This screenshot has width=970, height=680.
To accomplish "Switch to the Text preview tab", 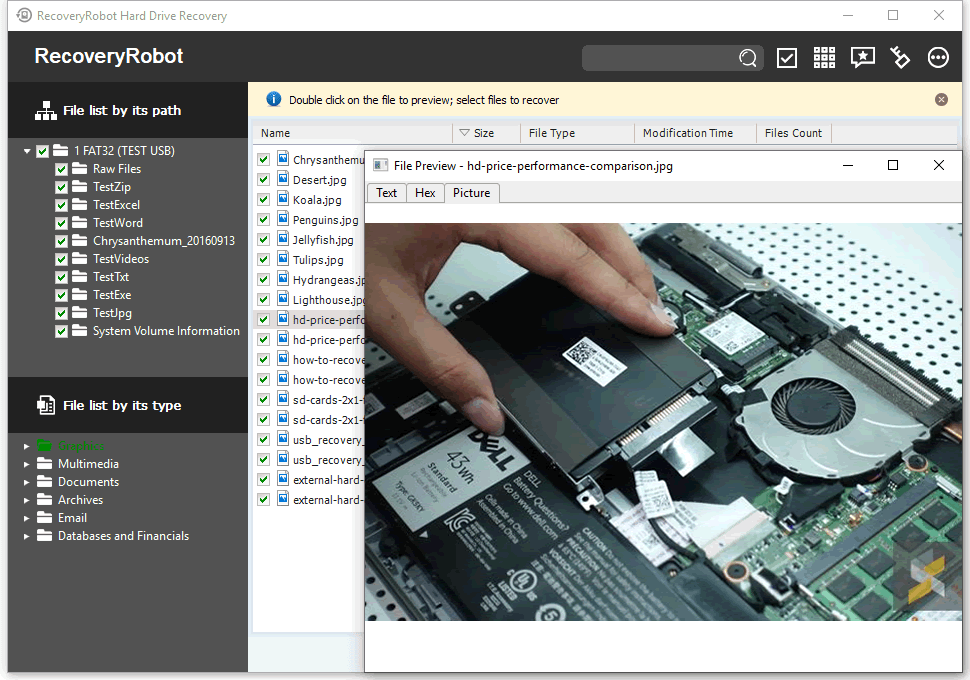I will 386,193.
